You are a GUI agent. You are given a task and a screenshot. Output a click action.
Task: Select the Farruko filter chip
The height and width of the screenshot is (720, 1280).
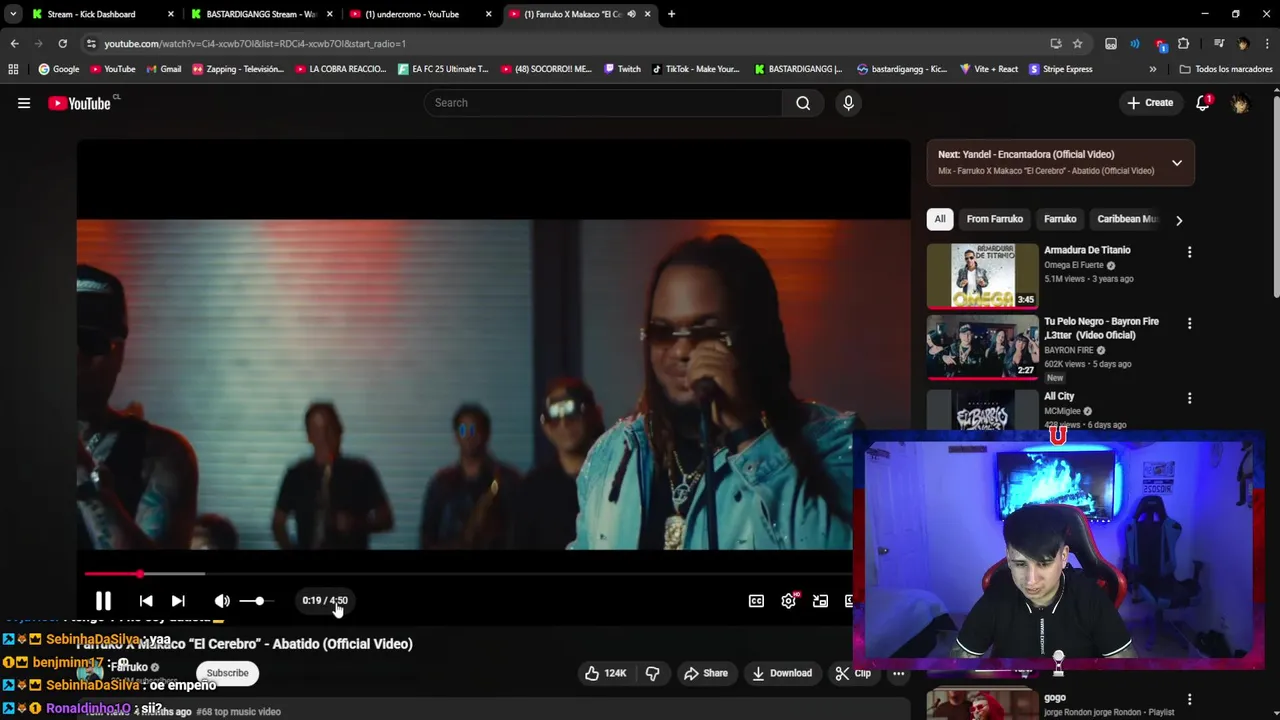(1060, 219)
